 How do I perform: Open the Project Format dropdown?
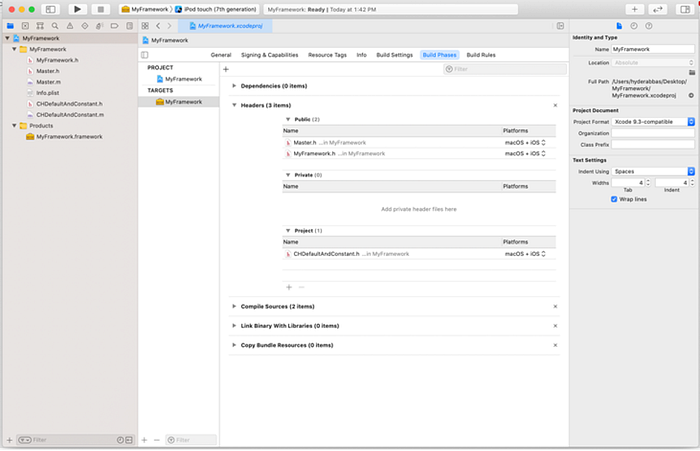653,122
